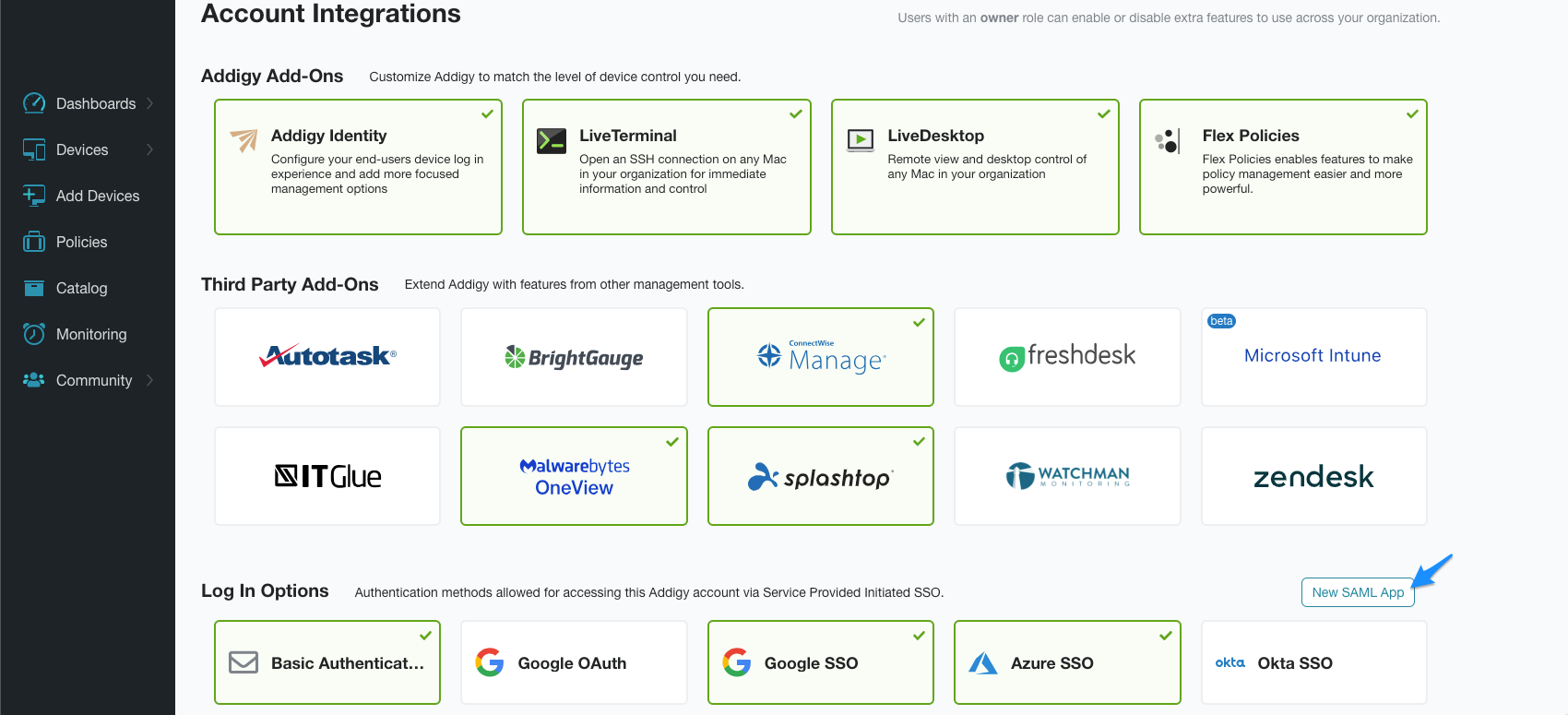
Task: Click the New SAML App button
Action: pyautogui.click(x=1357, y=591)
